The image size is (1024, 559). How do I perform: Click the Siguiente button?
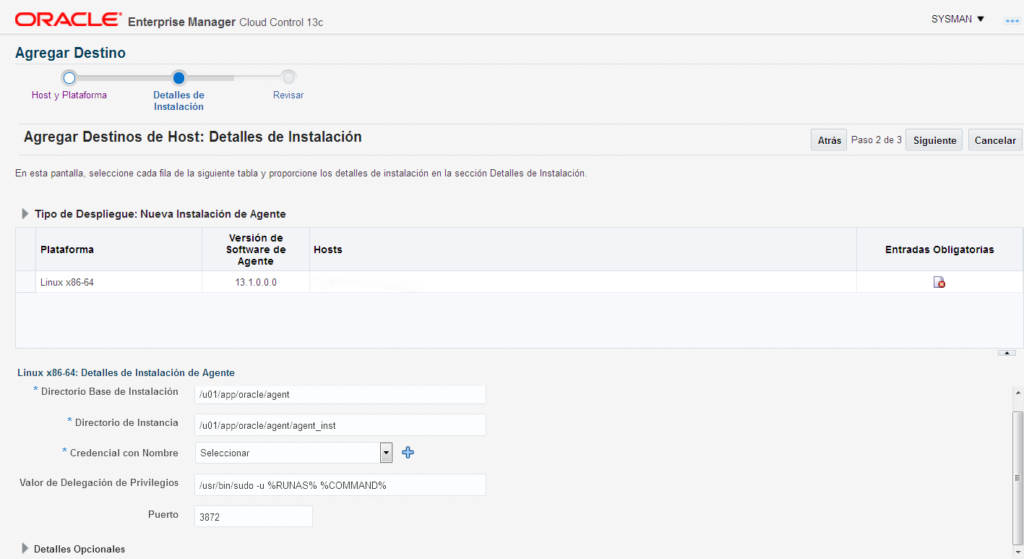point(934,140)
